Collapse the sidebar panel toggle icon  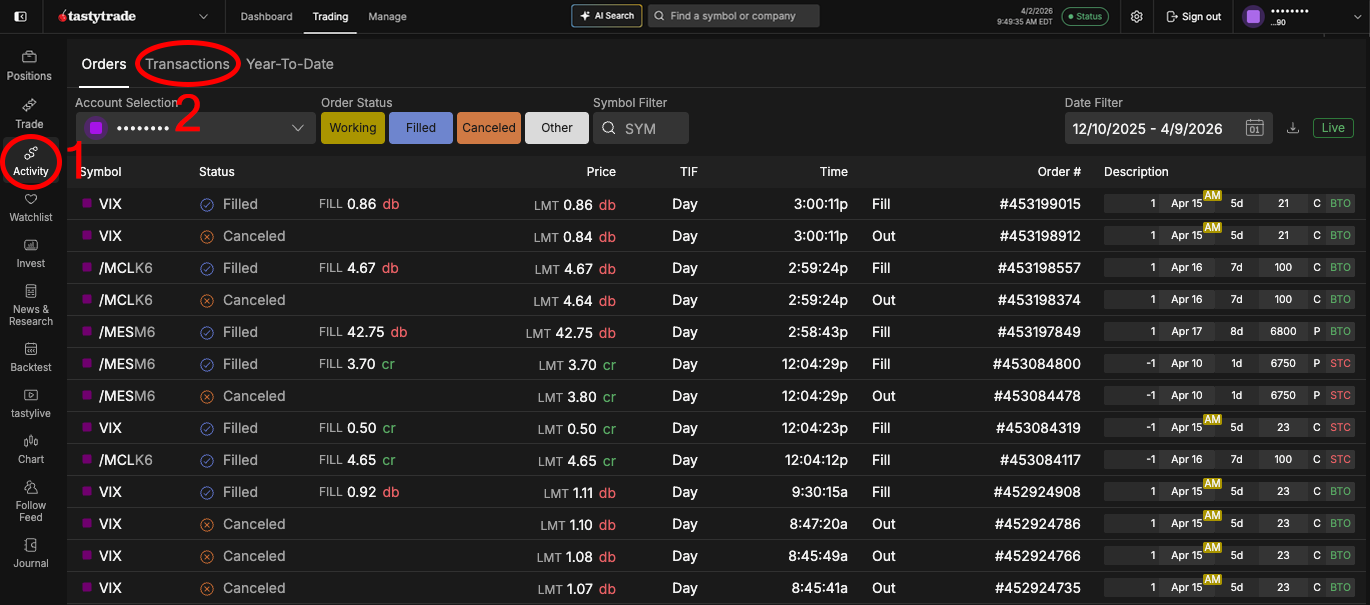click(x=21, y=16)
